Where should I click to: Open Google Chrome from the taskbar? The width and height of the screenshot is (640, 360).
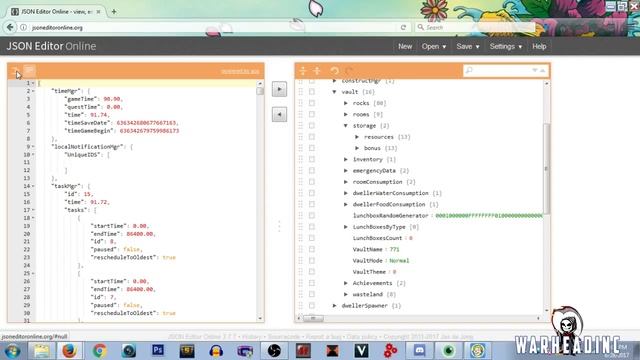99,350
